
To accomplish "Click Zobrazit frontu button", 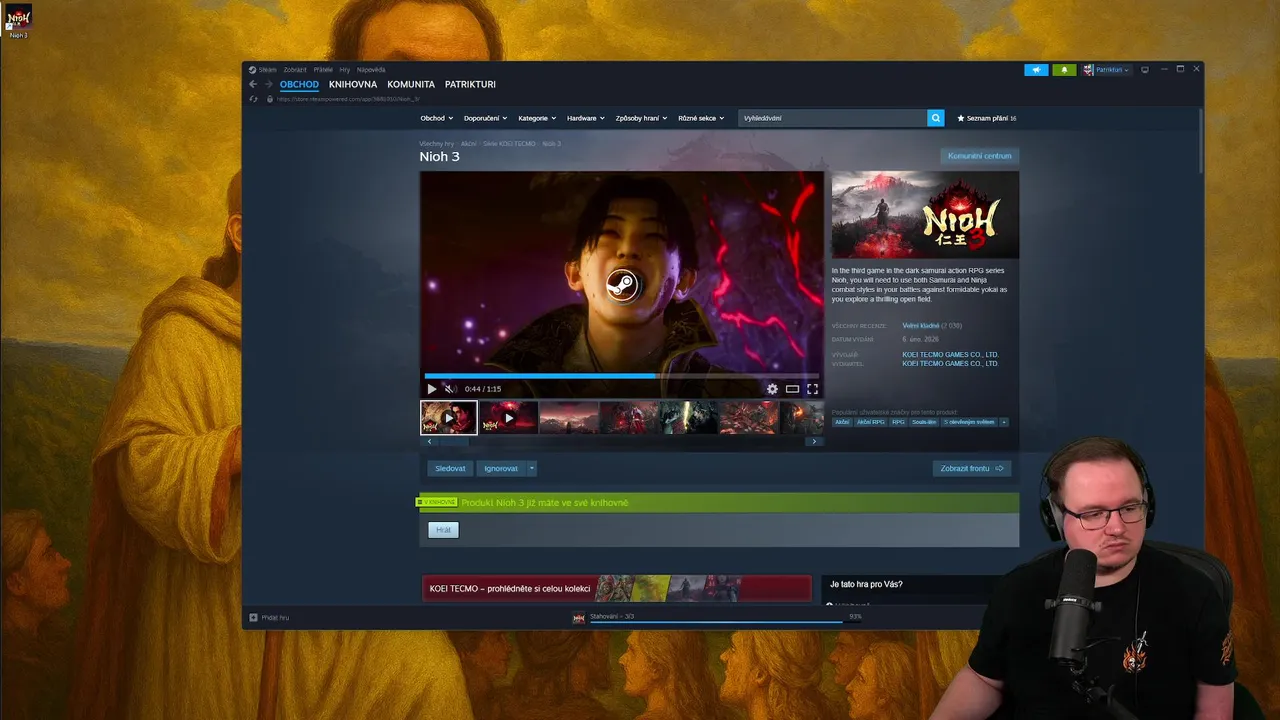I will click(x=972, y=468).
